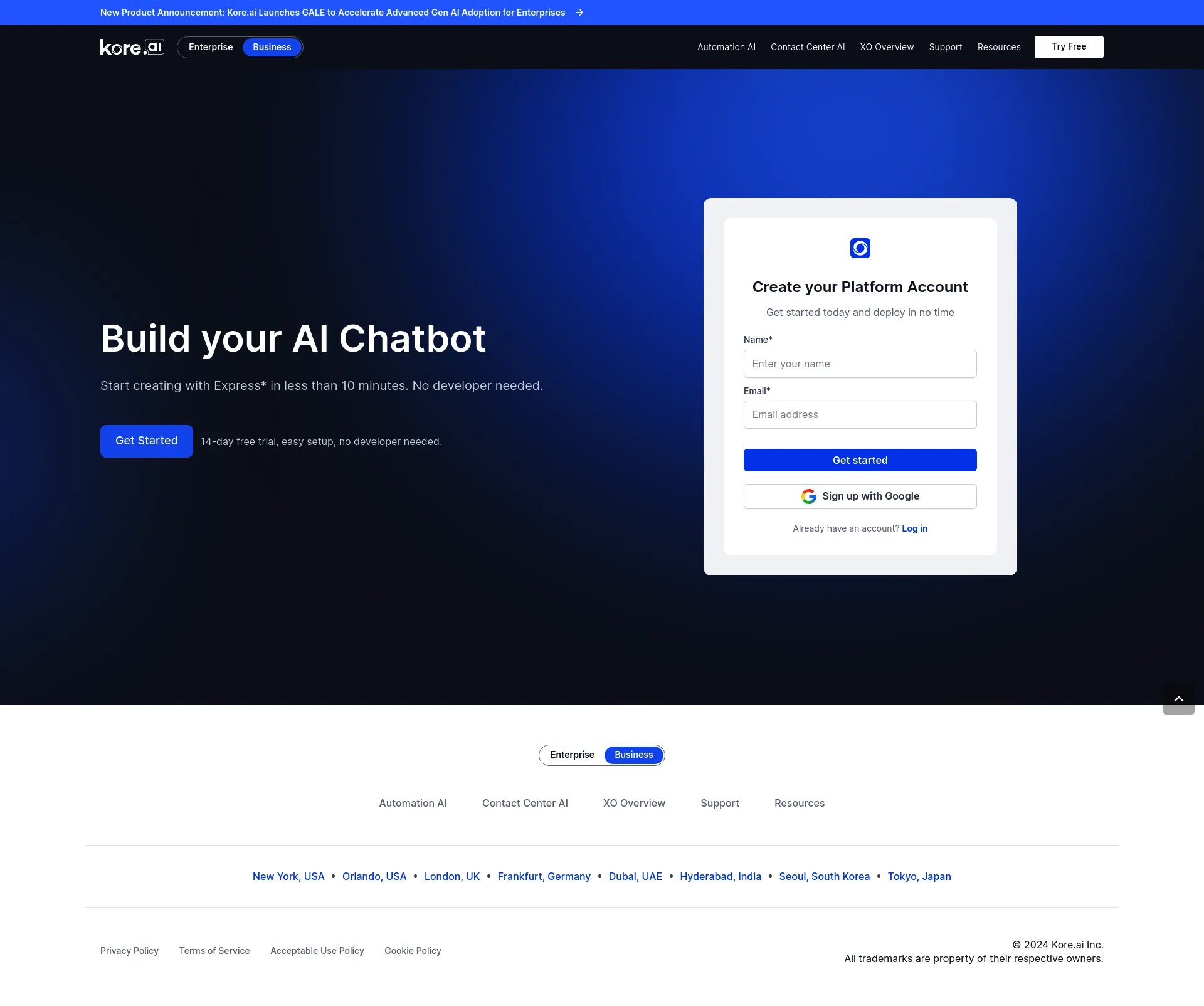1204x1006 pixels.
Task: Click the scroll-up arrow icon
Action: pos(1179,699)
